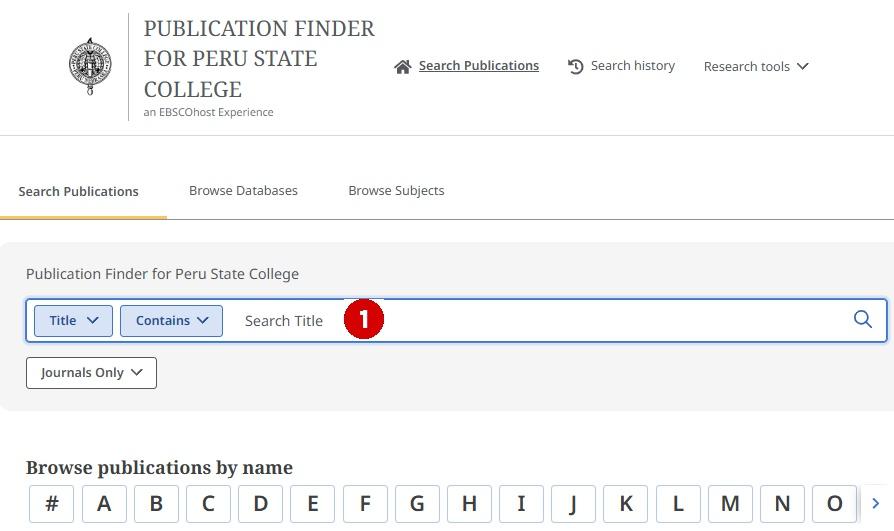Image resolution: width=894 pixels, height=531 pixels.
Task: Click the home icon beside Search Publications
Action: [403, 67]
